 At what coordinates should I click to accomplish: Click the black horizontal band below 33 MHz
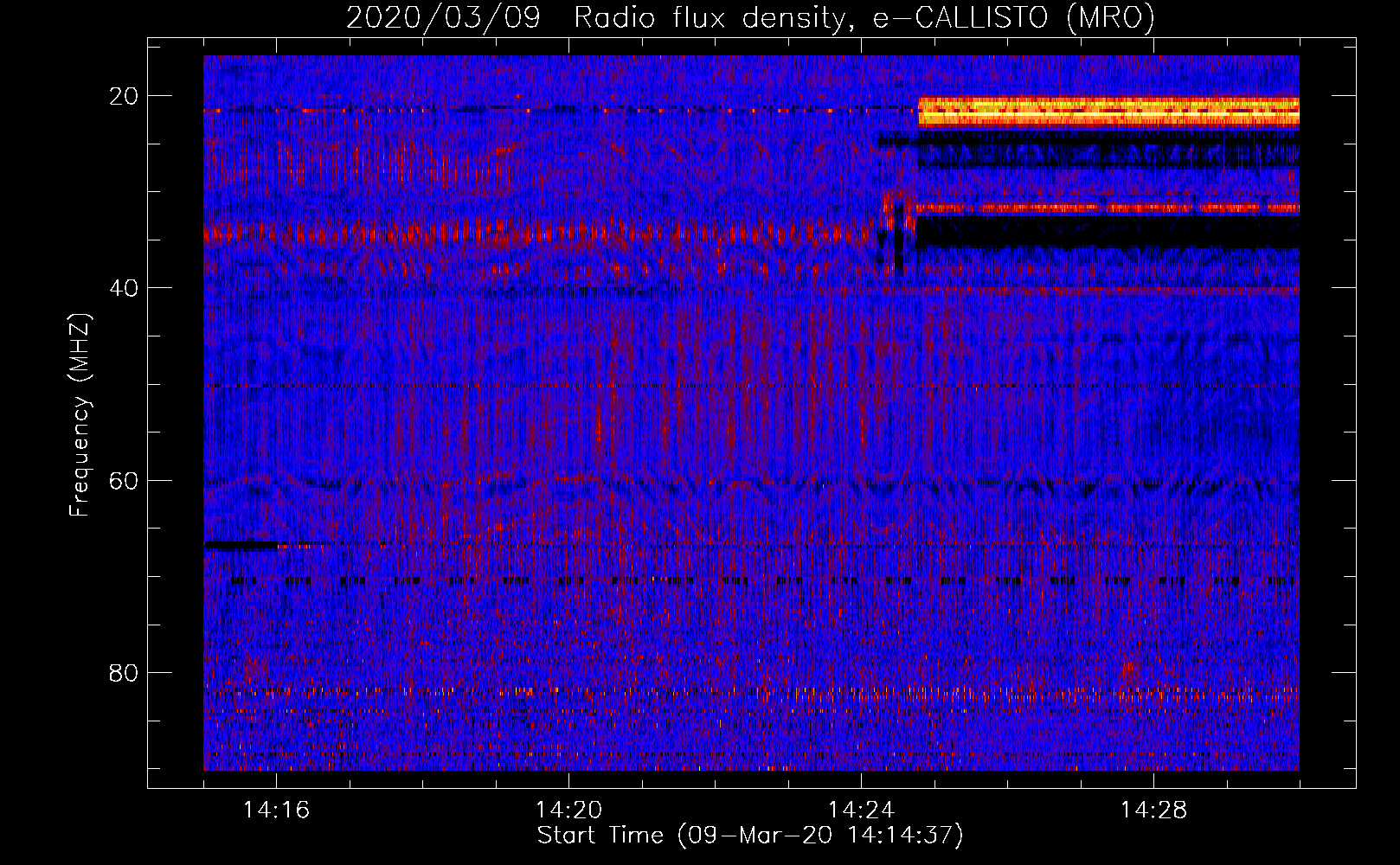[x=1108, y=232]
